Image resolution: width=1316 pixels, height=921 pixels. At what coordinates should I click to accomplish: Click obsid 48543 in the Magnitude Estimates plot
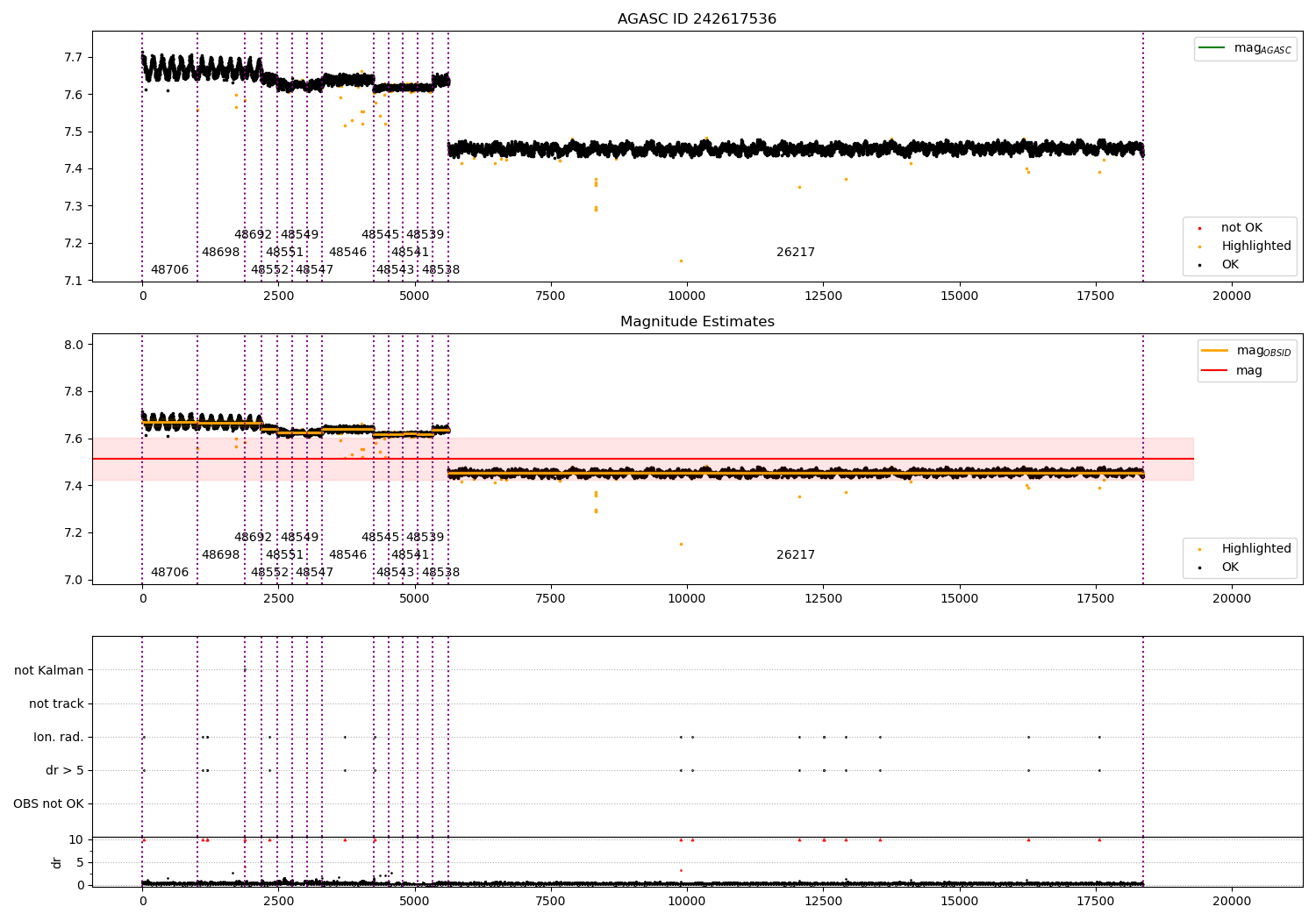395,573
